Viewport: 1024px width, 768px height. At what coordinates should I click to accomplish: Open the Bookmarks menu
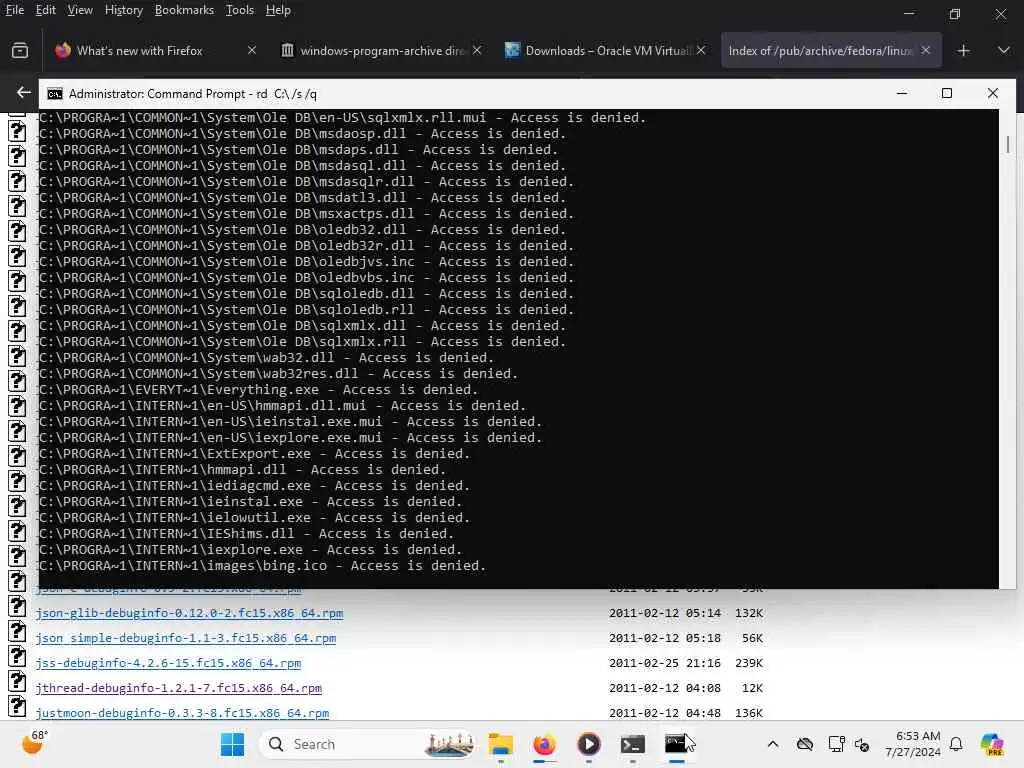184,10
